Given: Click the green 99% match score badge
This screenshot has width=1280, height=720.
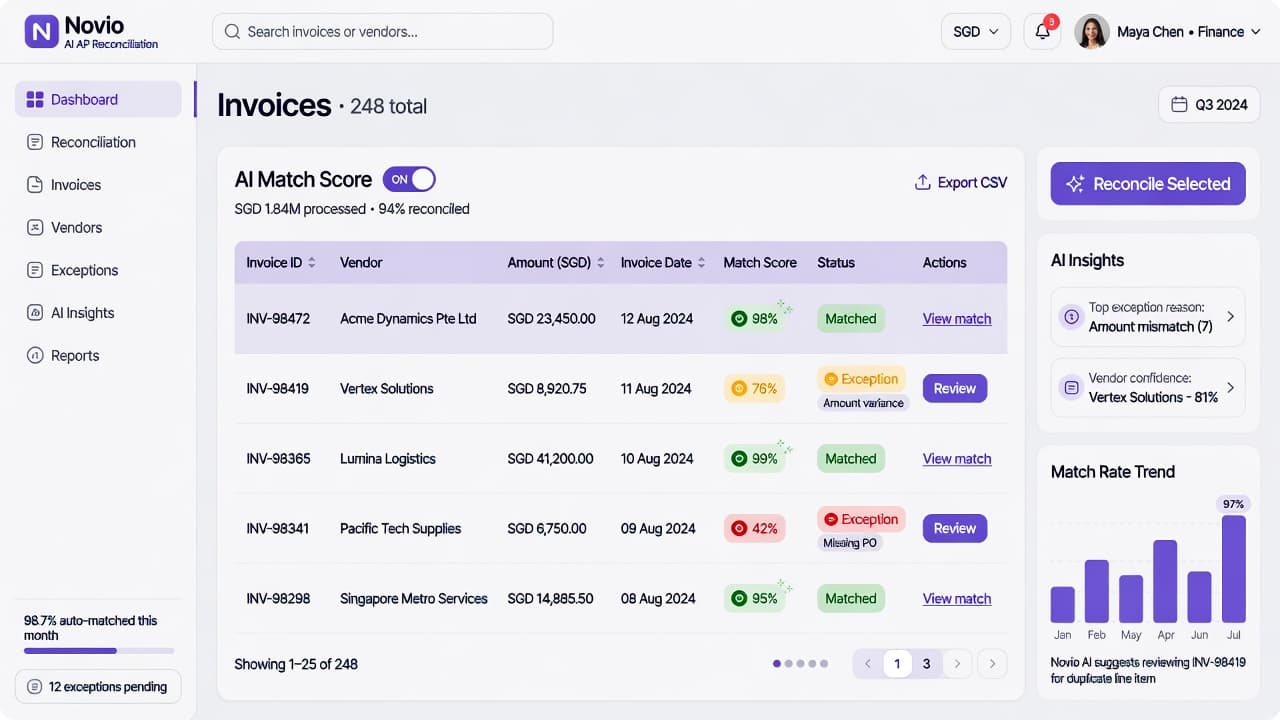Looking at the screenshot, I should pyautogui.click(x=755, y=459).
